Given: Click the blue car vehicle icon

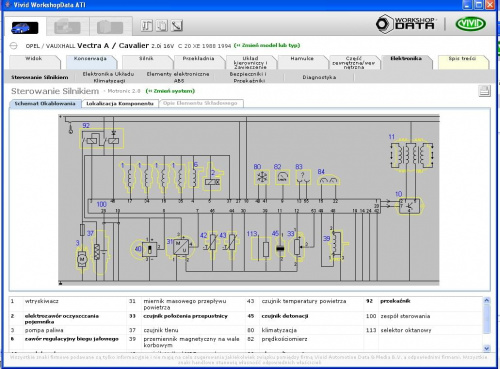Looking at the screenshot, I should [x=25, y=28].
